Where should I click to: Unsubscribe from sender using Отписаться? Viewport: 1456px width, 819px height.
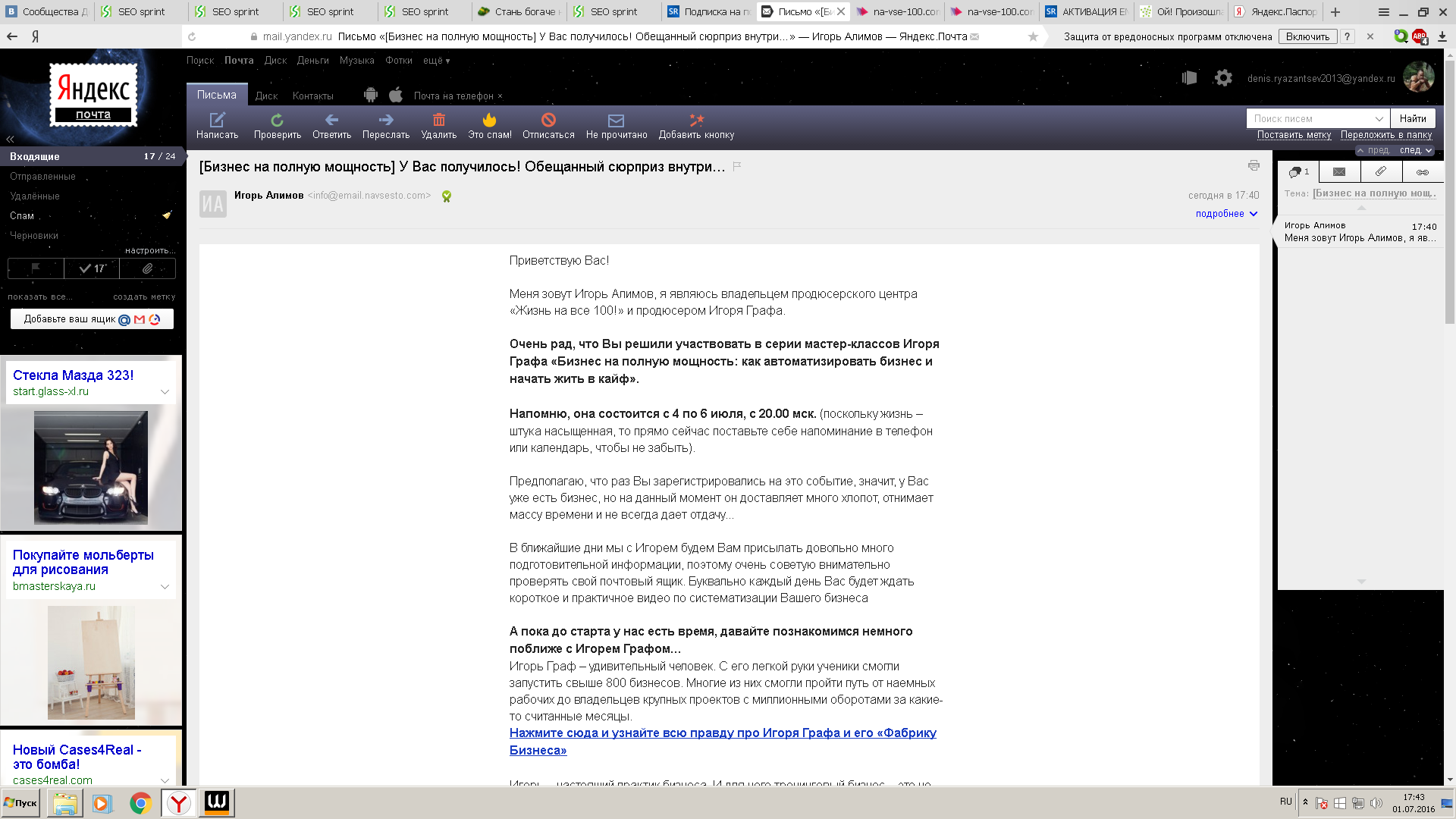548,125
